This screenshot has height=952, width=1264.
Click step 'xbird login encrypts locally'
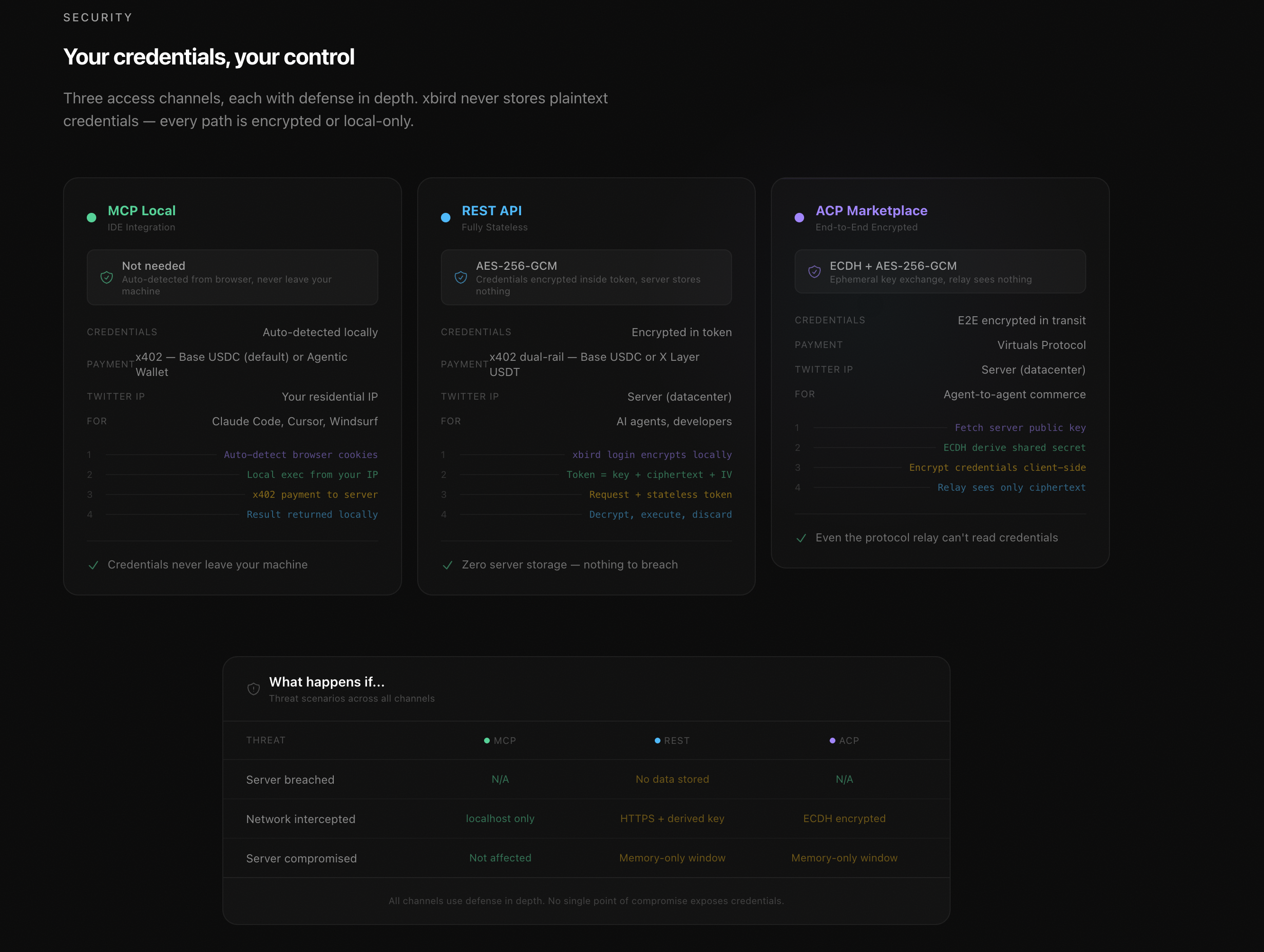pyautogui.click(x=652, y=455)
